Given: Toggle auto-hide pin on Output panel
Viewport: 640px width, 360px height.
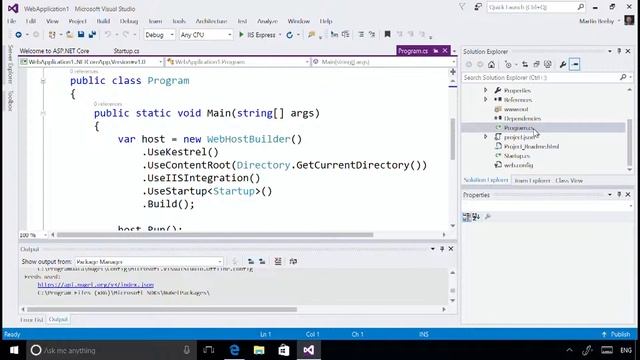Looking at the screenshot, I should tap(442, 249).
